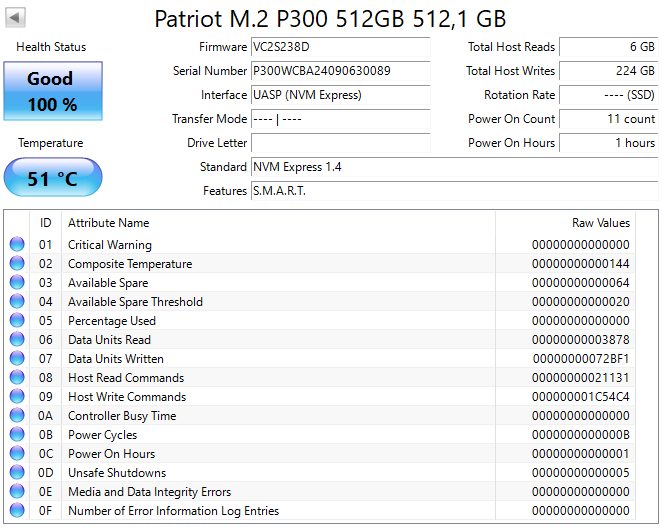Click the previous disk arrow button

[15, 18]
